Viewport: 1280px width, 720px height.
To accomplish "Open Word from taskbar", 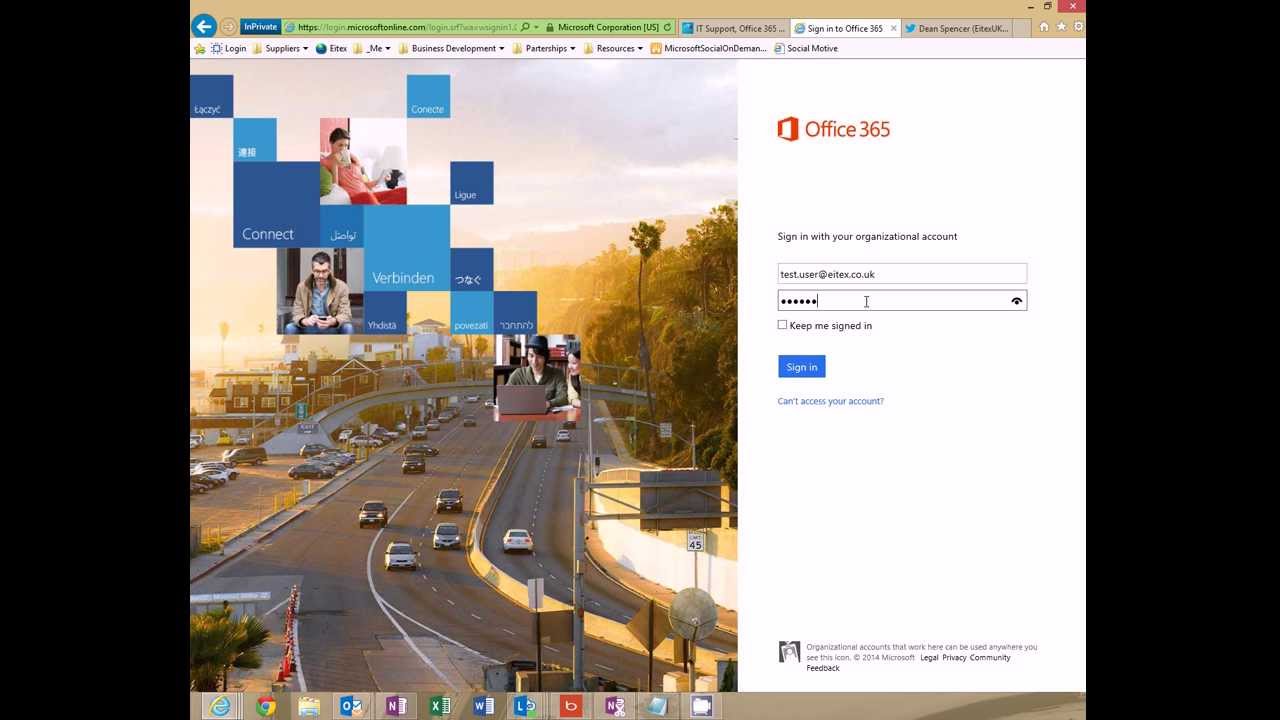I will (484, 706).
